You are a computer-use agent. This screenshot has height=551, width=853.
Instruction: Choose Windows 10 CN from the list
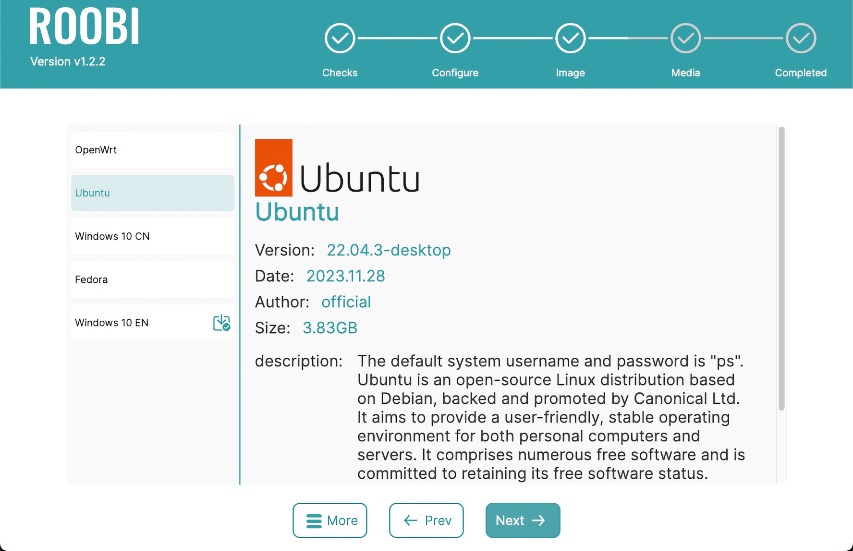(x=152, y=236)
